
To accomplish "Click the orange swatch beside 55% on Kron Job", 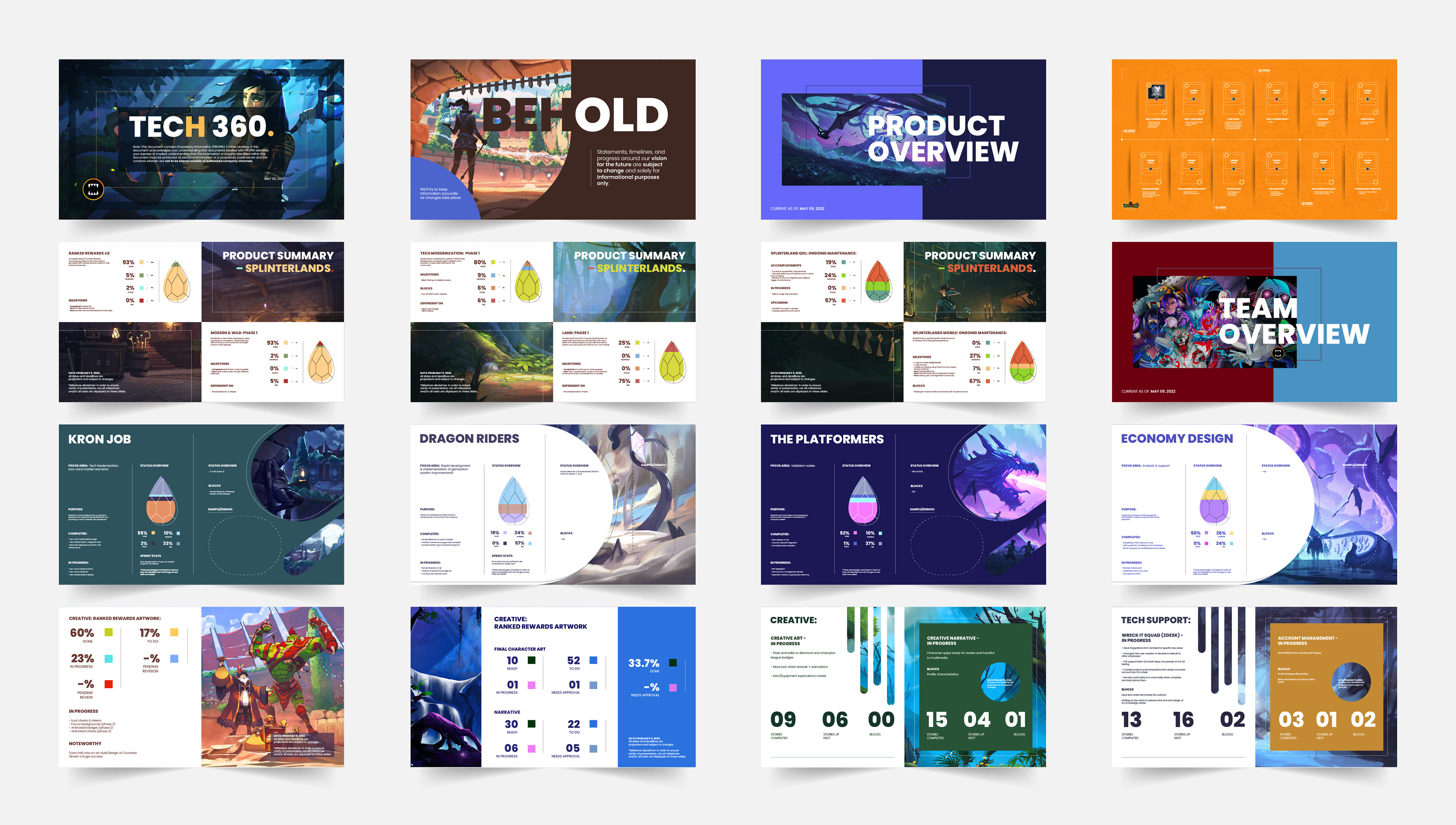I will tap(153, 533).
